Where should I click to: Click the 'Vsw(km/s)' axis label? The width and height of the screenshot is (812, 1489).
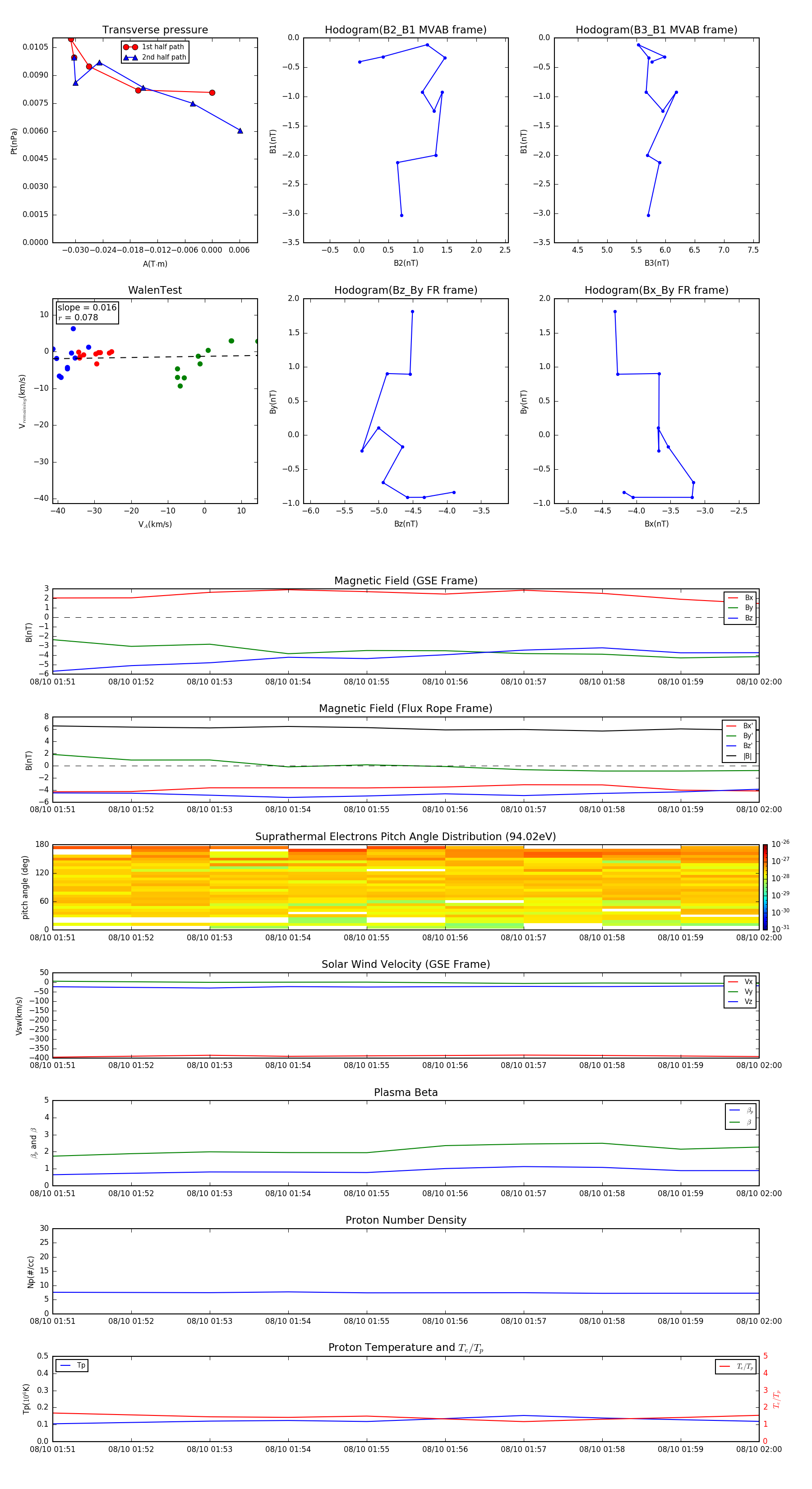[x=19, y=1016]
